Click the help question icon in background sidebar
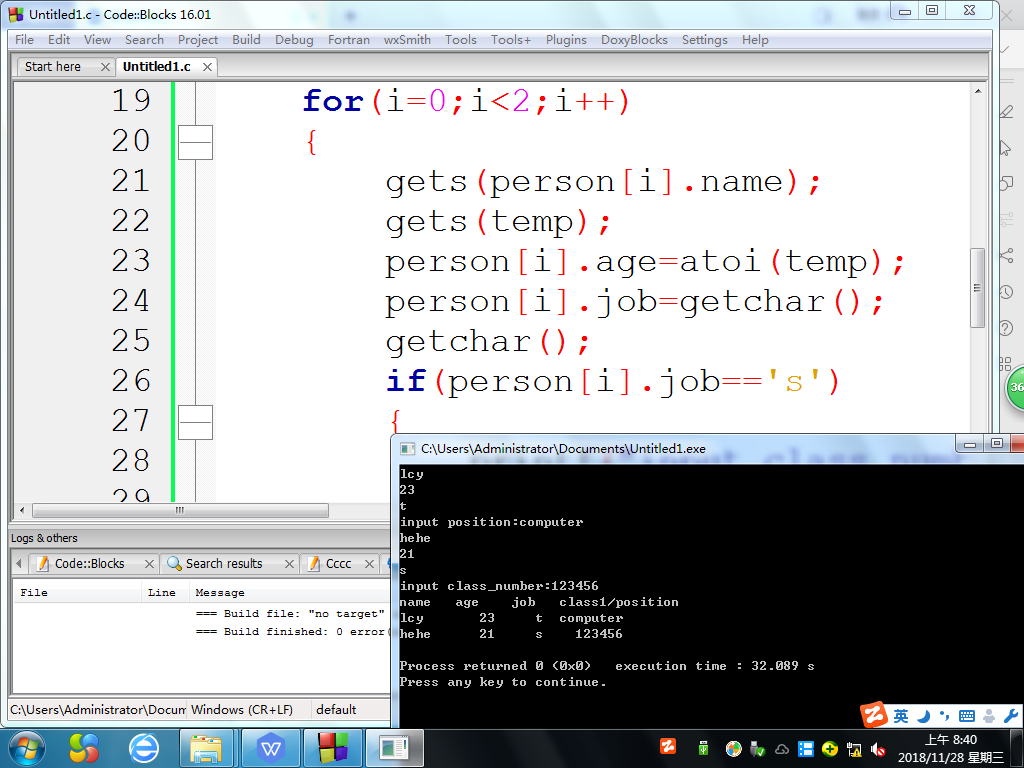Image resolution: width=1024 pixels, height=768 pixels. 1006,328
